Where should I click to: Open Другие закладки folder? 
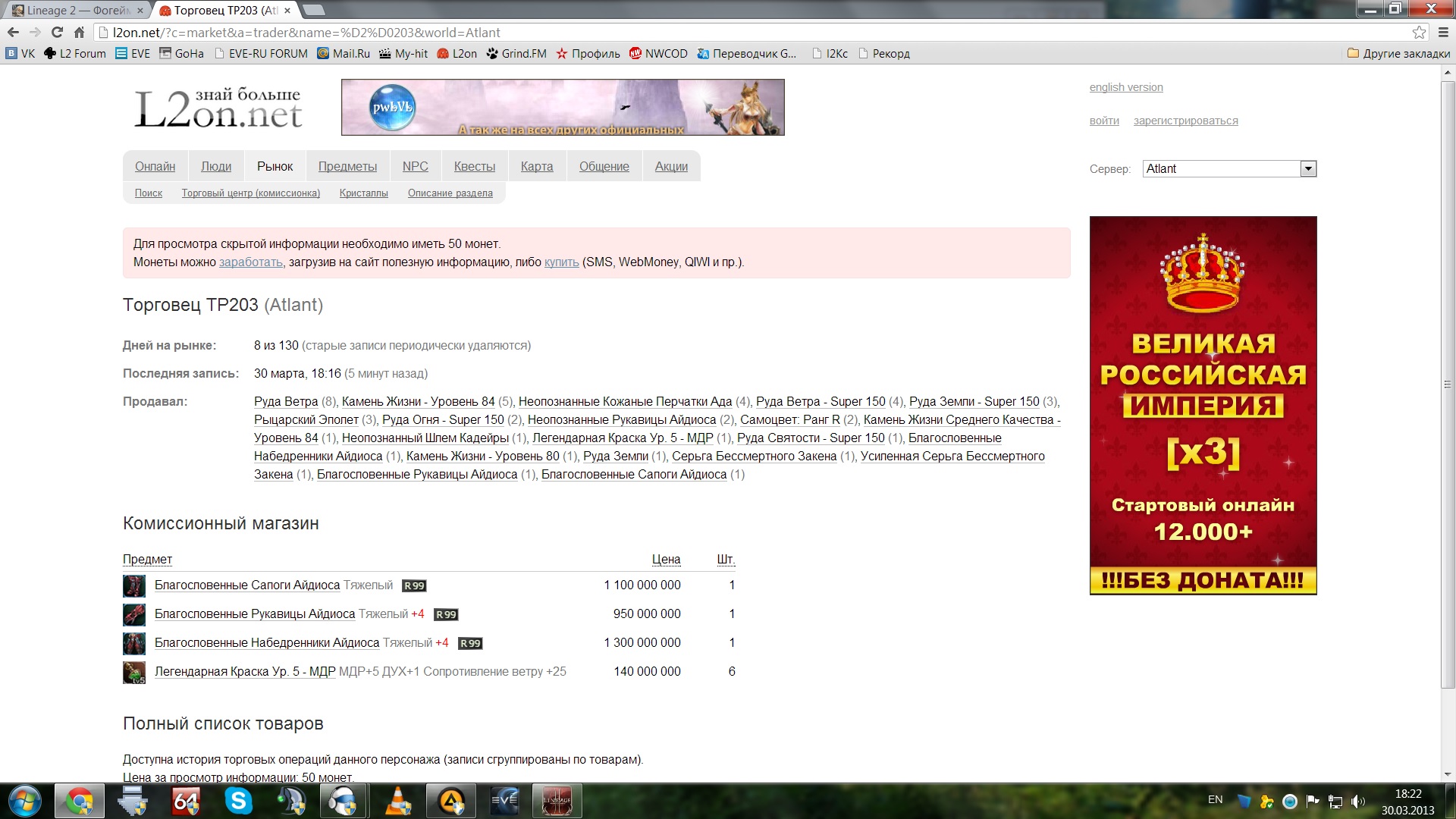coord(1398,53)
